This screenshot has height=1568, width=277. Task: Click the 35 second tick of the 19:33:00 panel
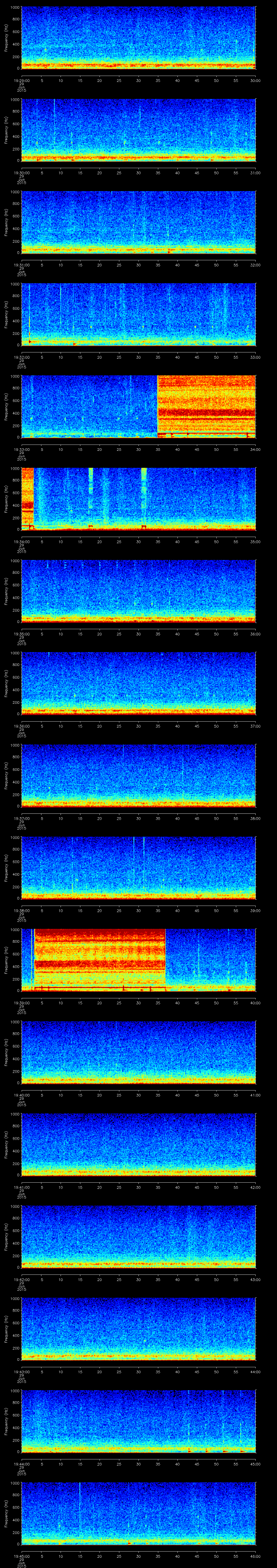pyautogui.click(x=158, y=449)
